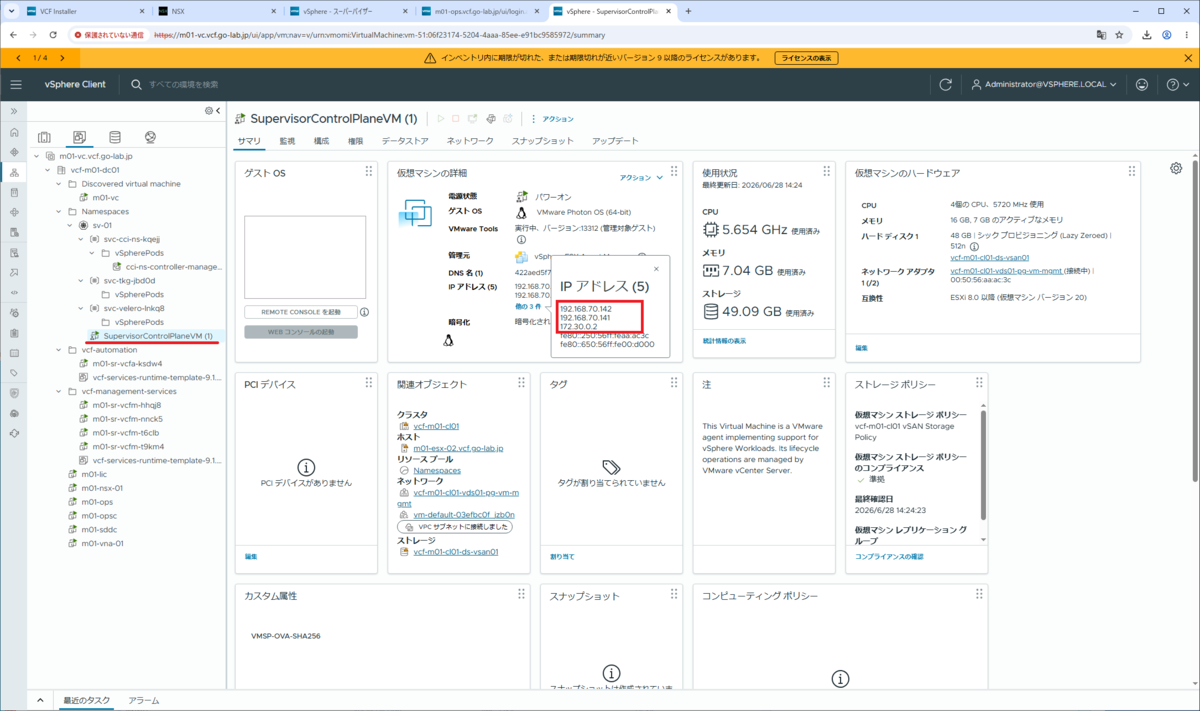Open the Storage inventory view icon

[115, 137]
